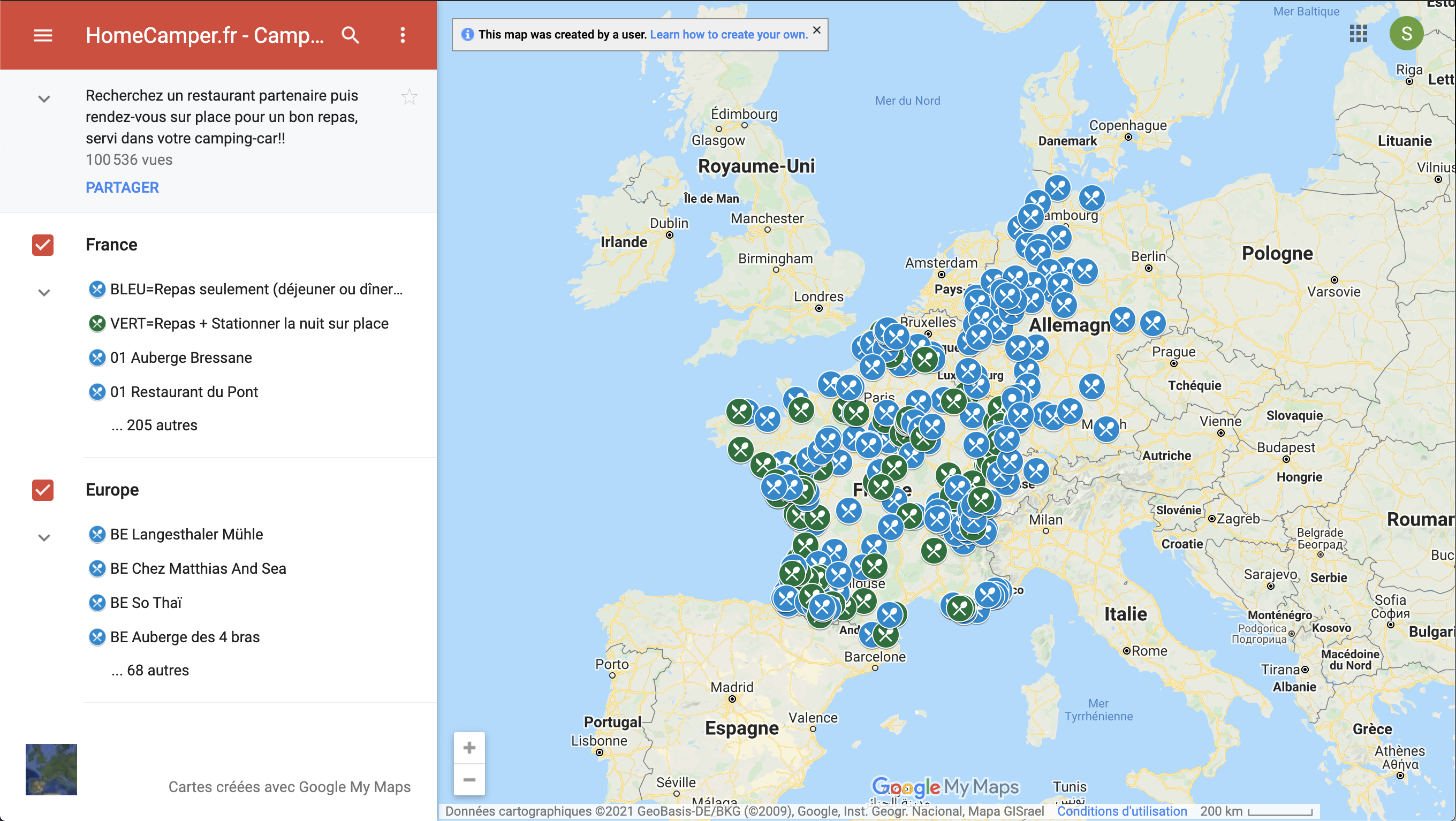Image resolution: width=1456 pixels, height=821 pixels.
Task: Click the 100 536 vues text
Action: click(129, 159)
